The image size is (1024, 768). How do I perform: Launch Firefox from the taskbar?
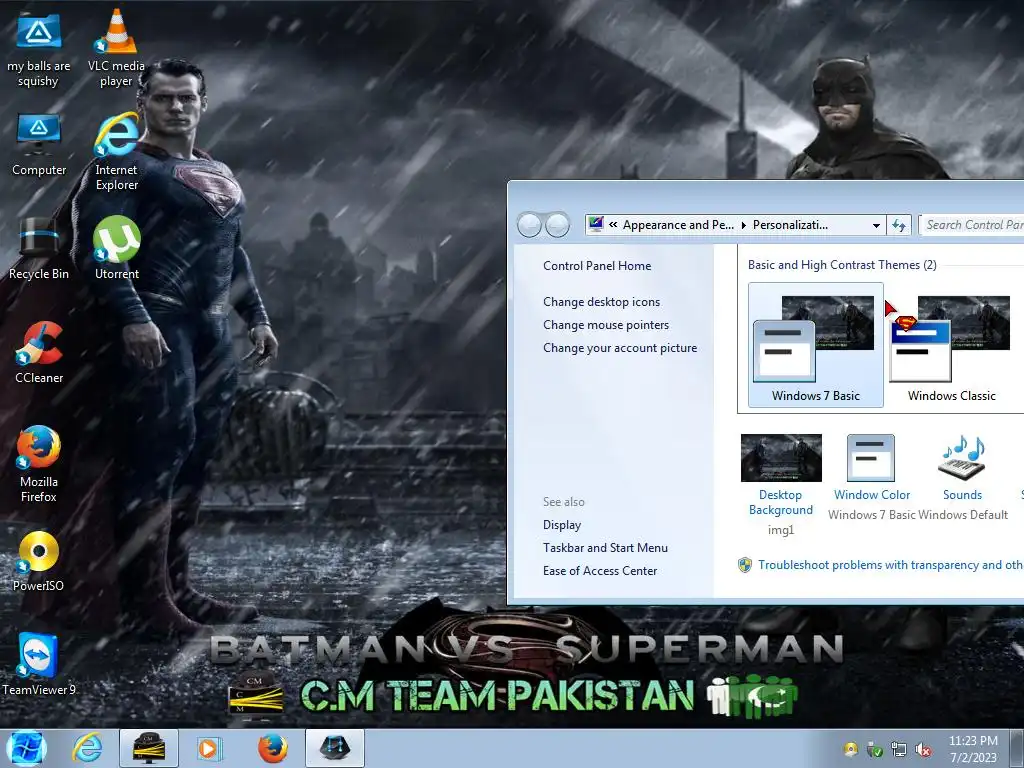point(272,748)
